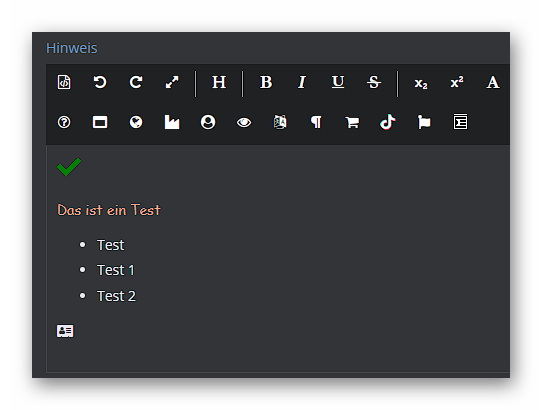Toggle bold formatting
The height and width of the screenshot is (410, 542).
click(x=266, y=82)
